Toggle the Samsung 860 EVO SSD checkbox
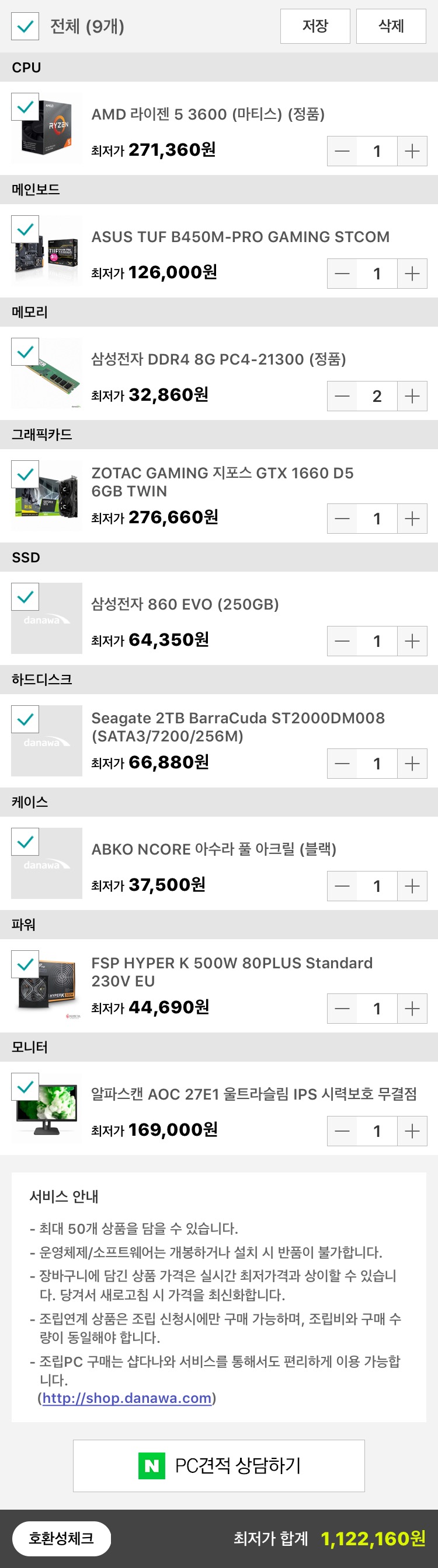The image size is (438, 1568). 25,597
